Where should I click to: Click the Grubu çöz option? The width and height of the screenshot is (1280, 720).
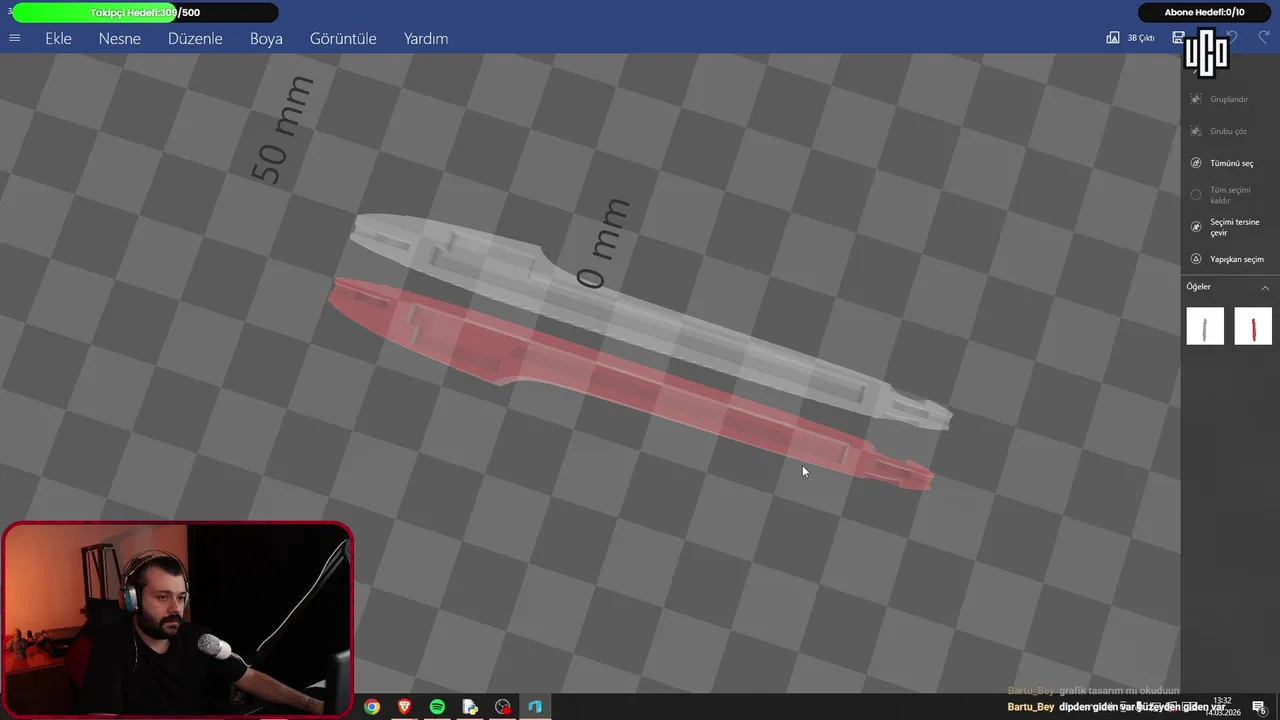point(1218,131)
